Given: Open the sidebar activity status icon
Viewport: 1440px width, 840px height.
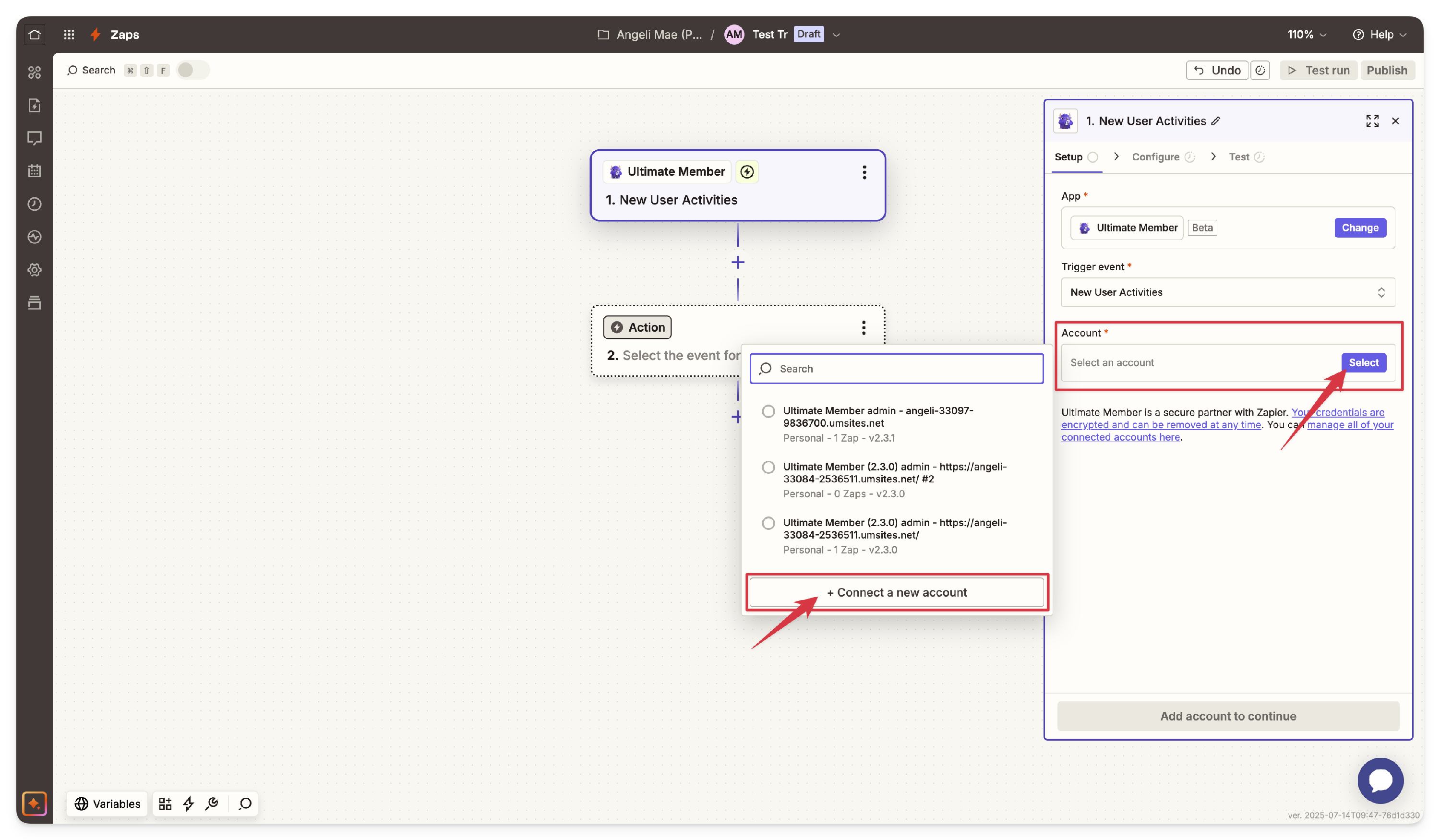Looking at the screenshot, I should click(x=34, y=237).
